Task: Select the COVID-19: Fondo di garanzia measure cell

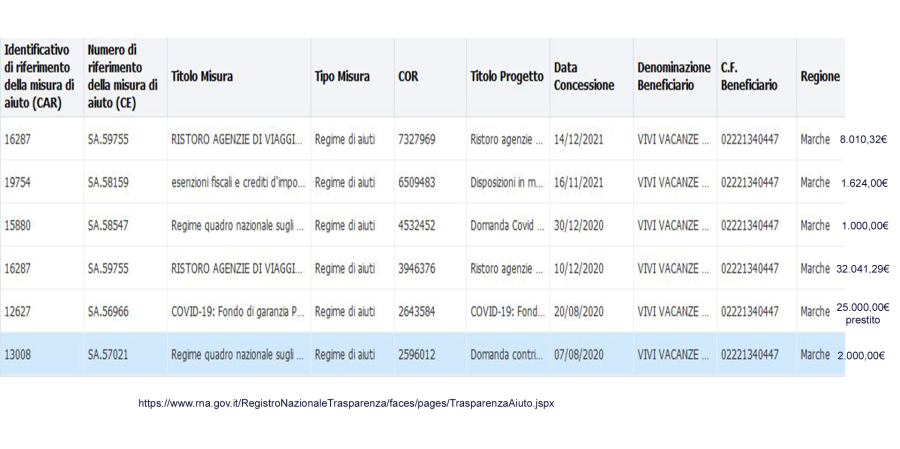Action: (x=235, y=312)
